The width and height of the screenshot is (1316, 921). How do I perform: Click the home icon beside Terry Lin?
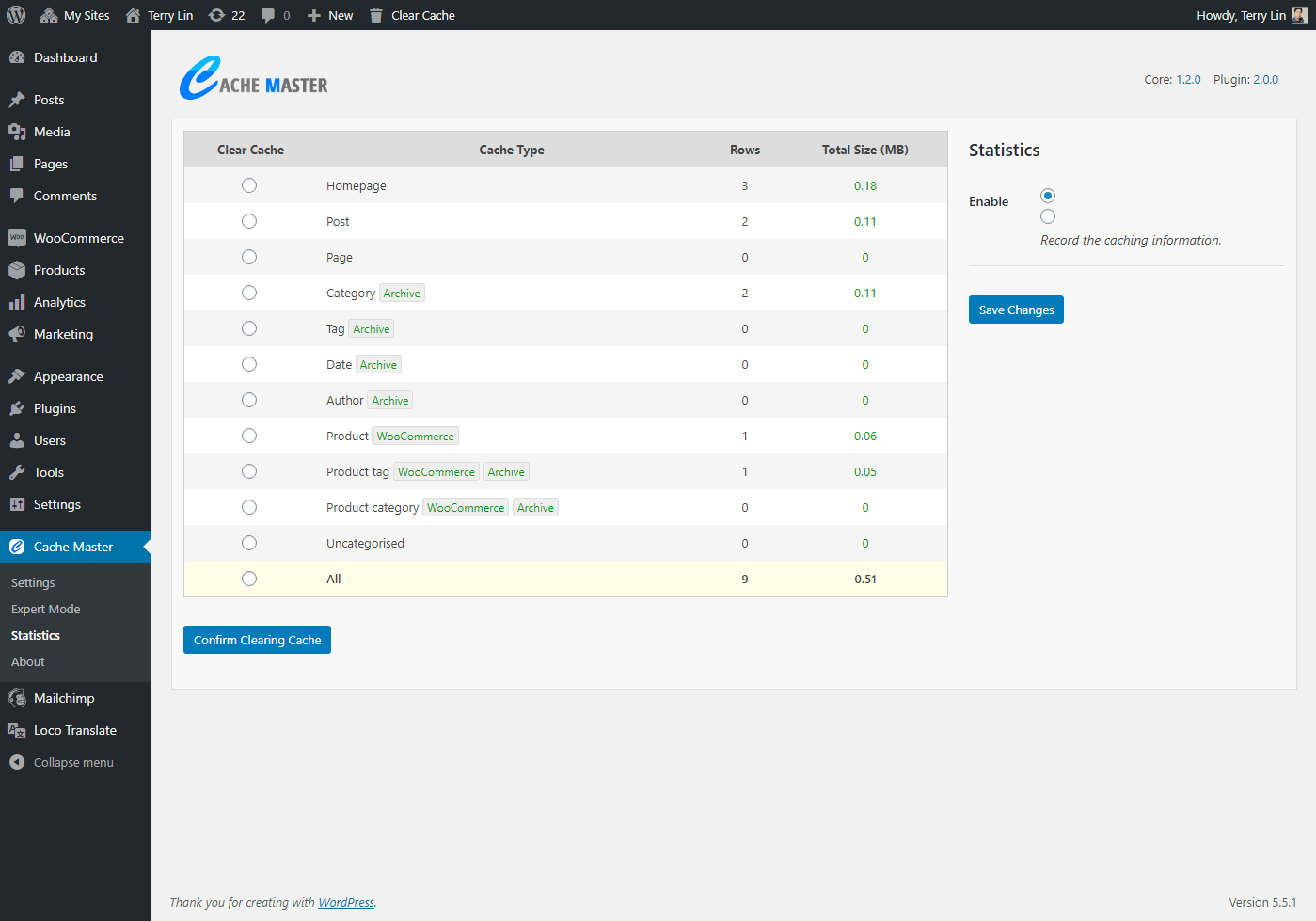pos(133,15)
